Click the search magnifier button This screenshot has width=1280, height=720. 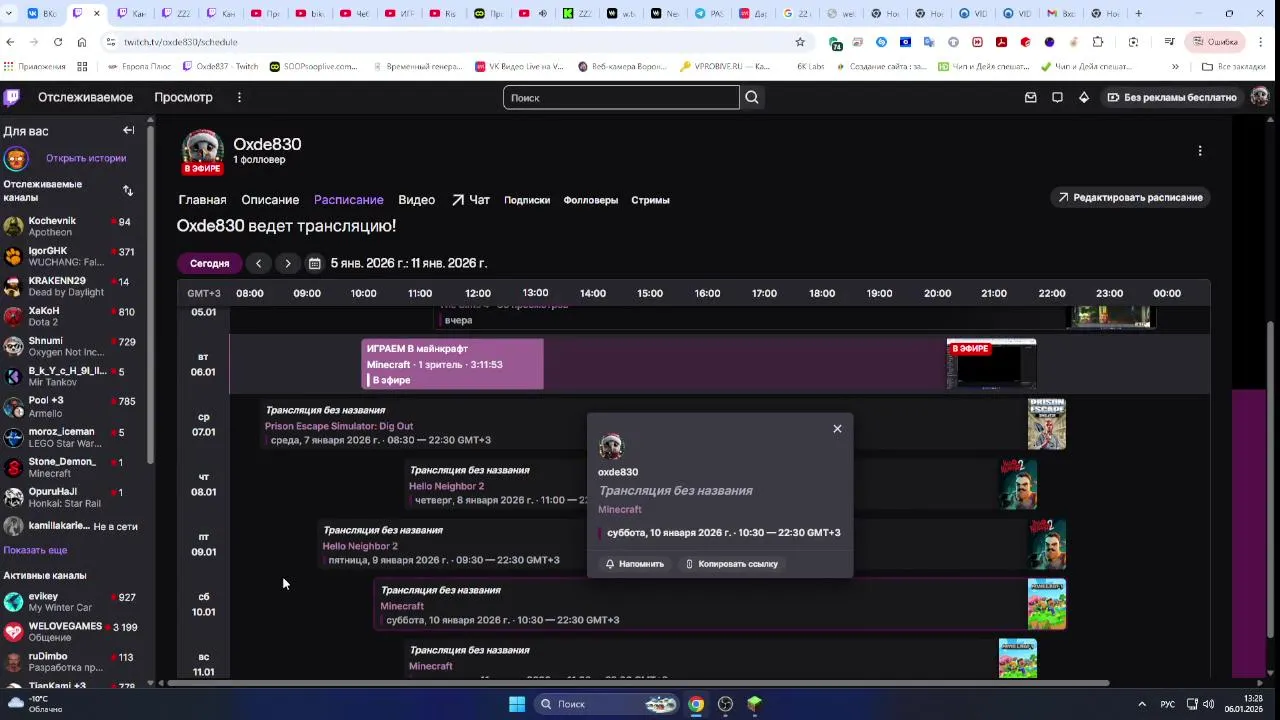click(752, 97)
